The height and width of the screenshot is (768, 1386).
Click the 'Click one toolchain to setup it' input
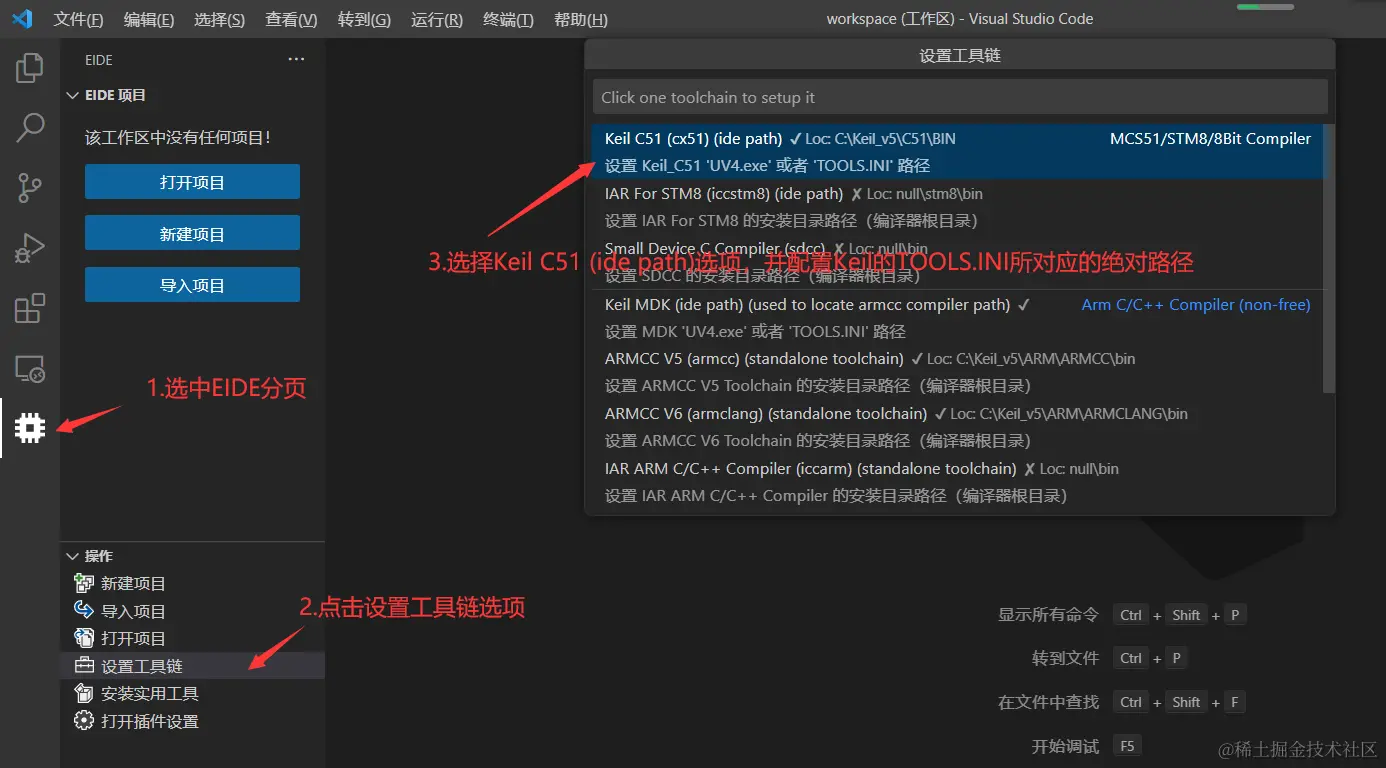click(960, 97)
